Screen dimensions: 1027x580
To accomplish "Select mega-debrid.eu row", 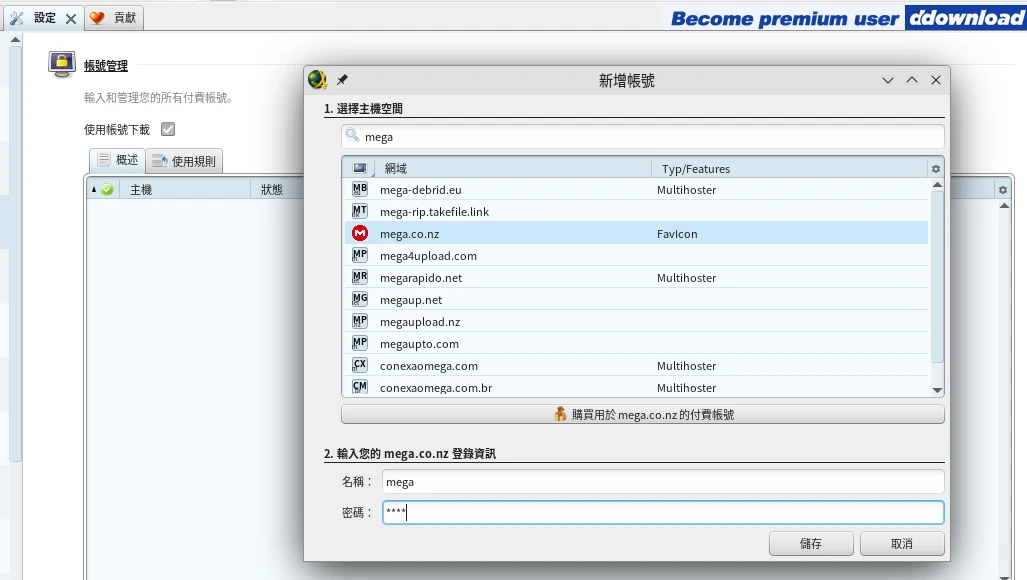I will click(x=636, y=189).
